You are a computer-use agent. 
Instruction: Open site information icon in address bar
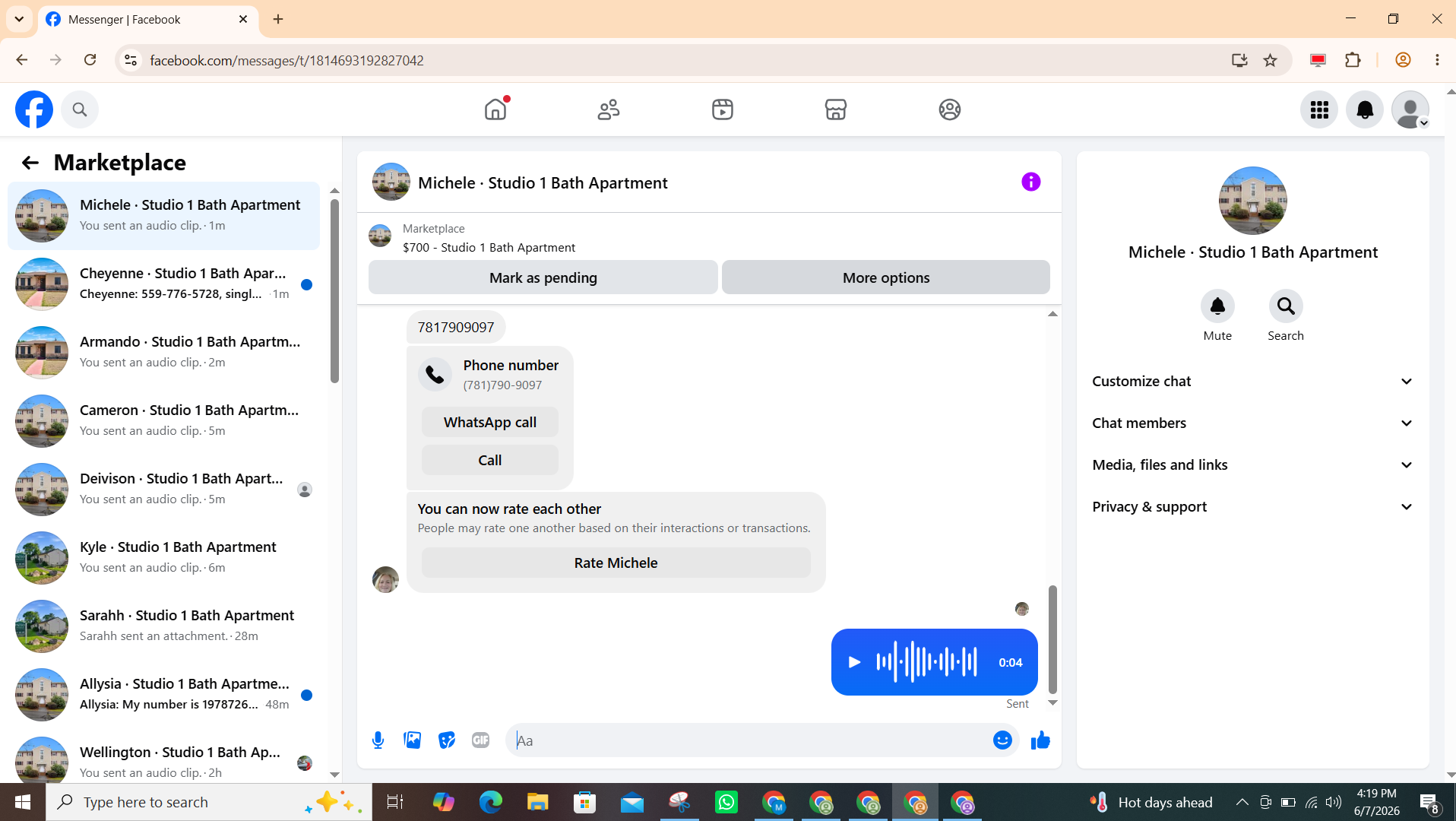[131, 60]
